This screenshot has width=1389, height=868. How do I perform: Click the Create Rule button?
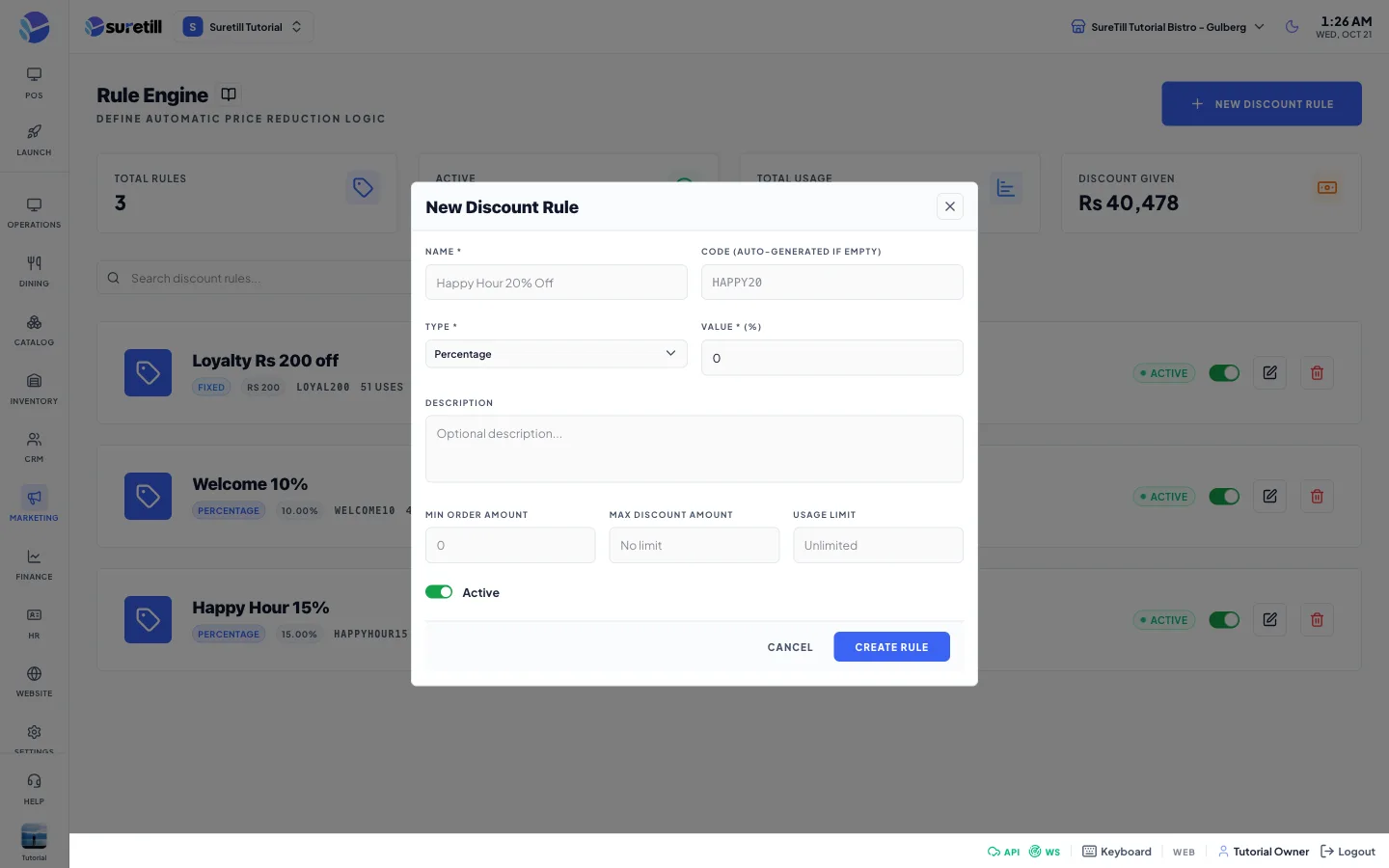891,647
